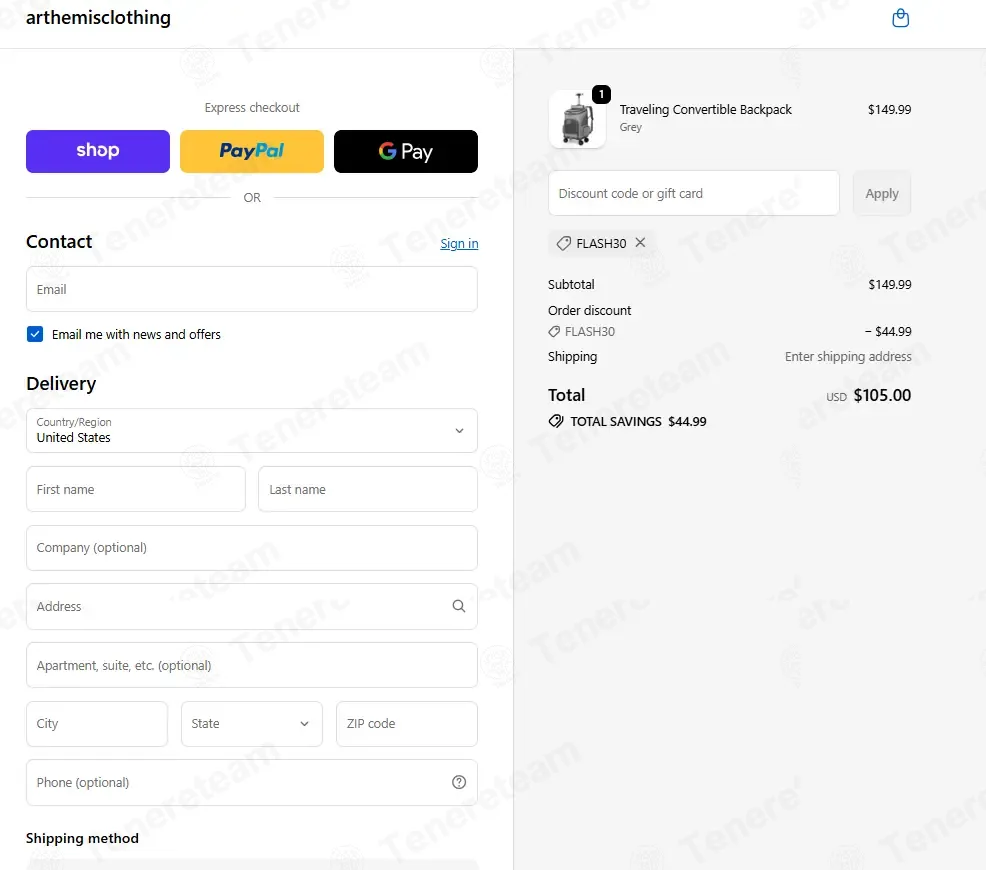Choose PayPal express checkout
This screenshot has height=870, width=986.
click(252, 151)
